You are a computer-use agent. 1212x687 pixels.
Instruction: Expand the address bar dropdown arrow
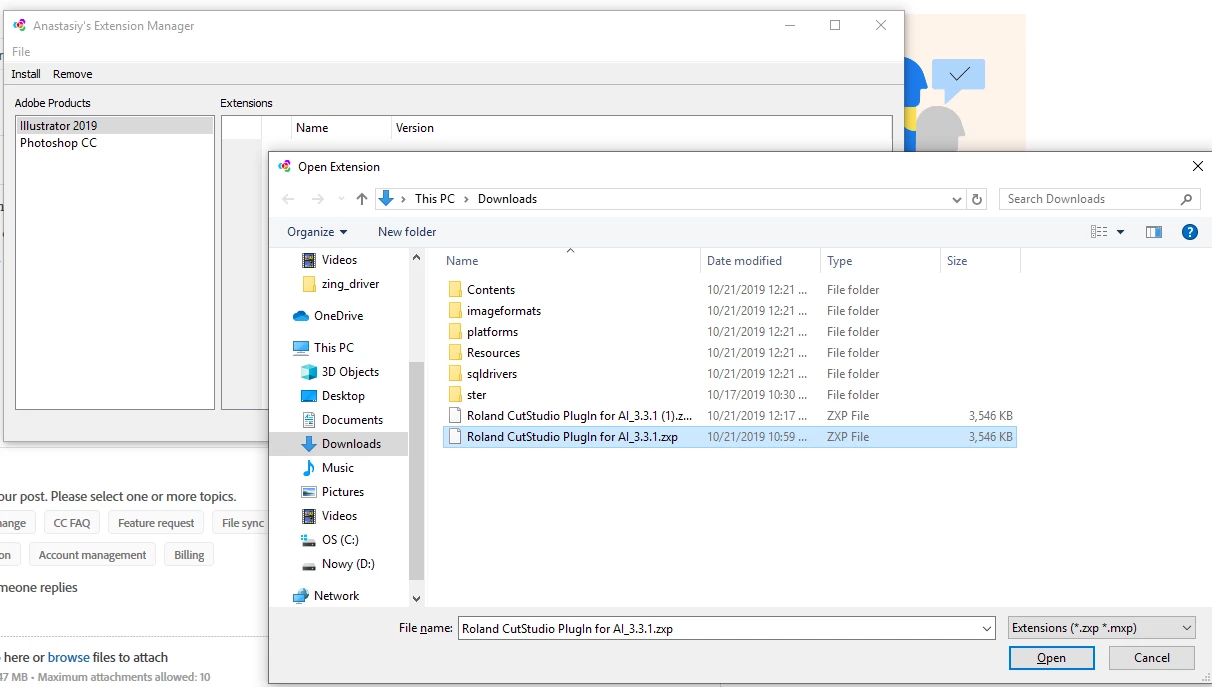tap(957, 199)
